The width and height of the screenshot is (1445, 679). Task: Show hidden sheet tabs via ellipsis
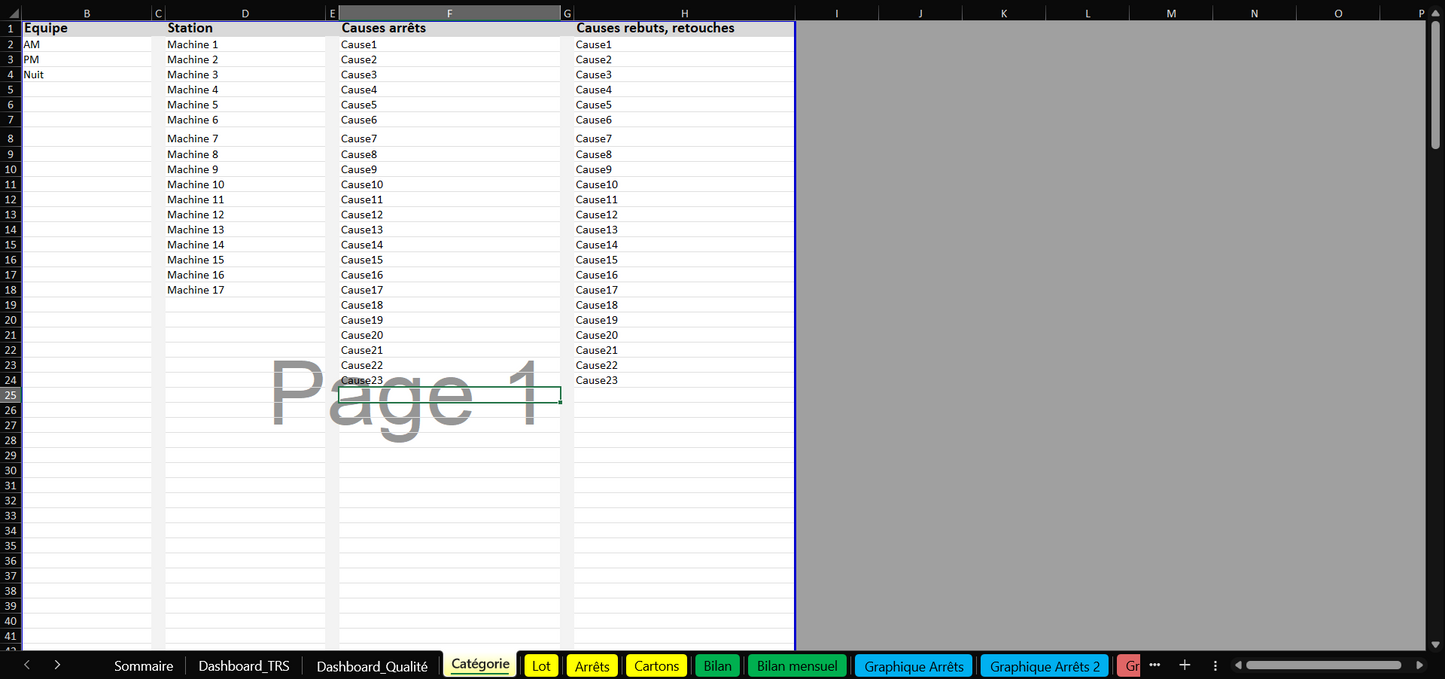(1154, 666)
